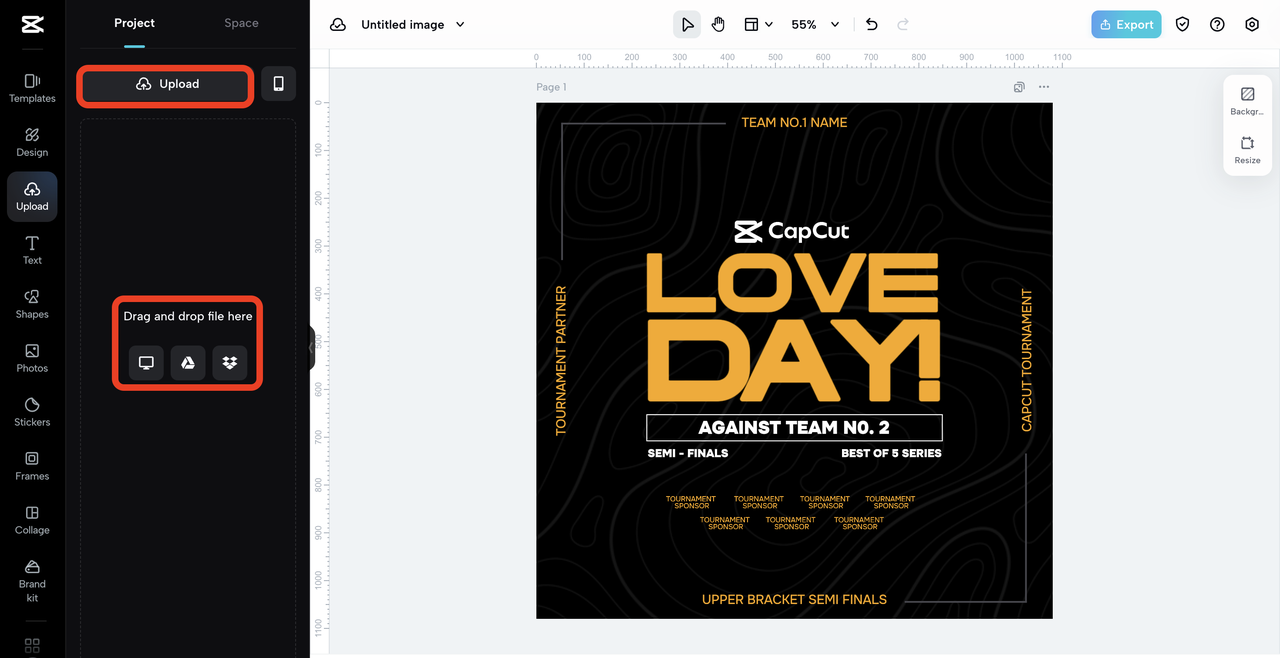
Task: Select the CAPCUT TOURNAMENT vertical text
Action: click(x=1027, y=360)
